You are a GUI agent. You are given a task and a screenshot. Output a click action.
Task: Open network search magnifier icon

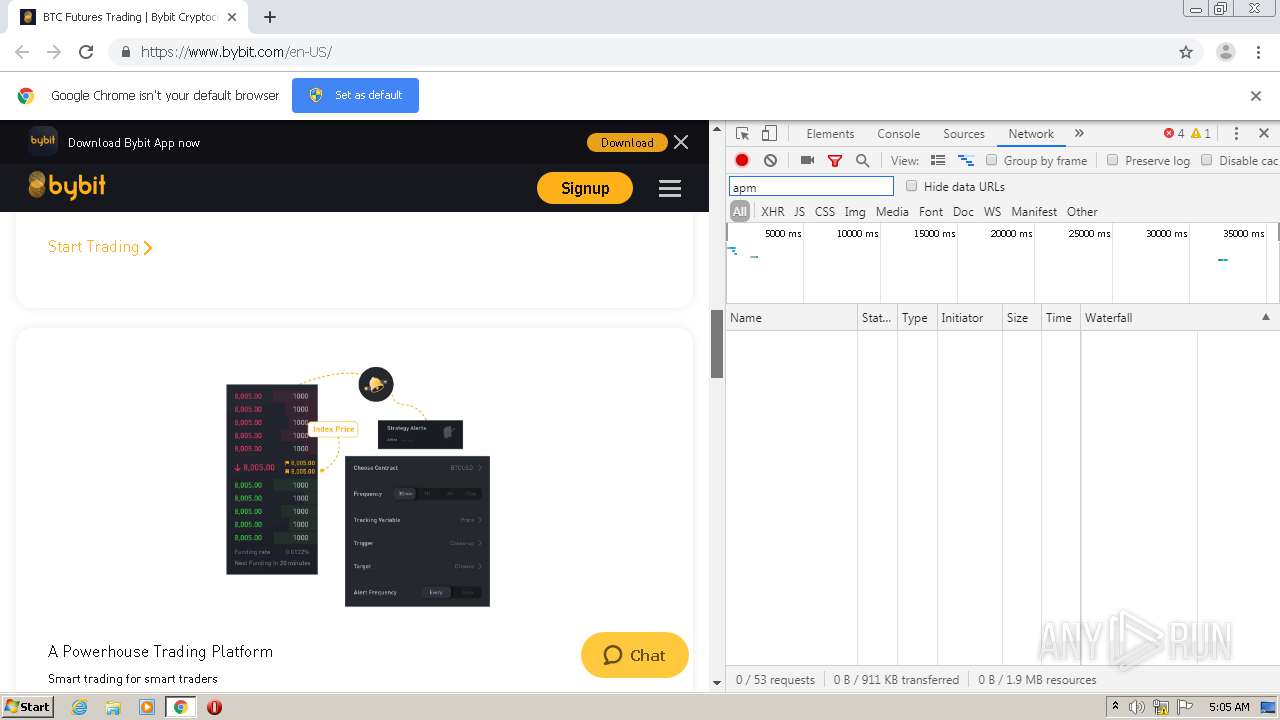(x=862, y=160)
